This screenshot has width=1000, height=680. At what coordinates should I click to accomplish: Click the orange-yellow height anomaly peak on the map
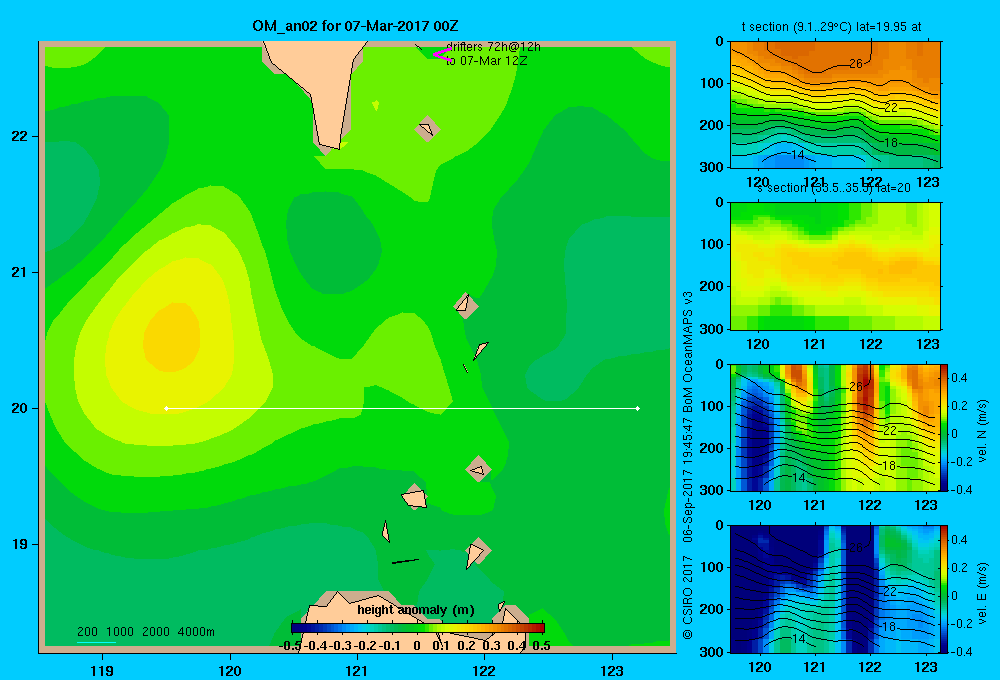(171, 337)
